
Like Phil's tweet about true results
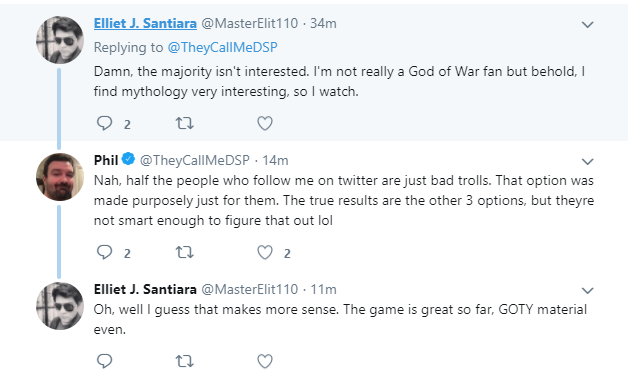(x=265, y=252)
